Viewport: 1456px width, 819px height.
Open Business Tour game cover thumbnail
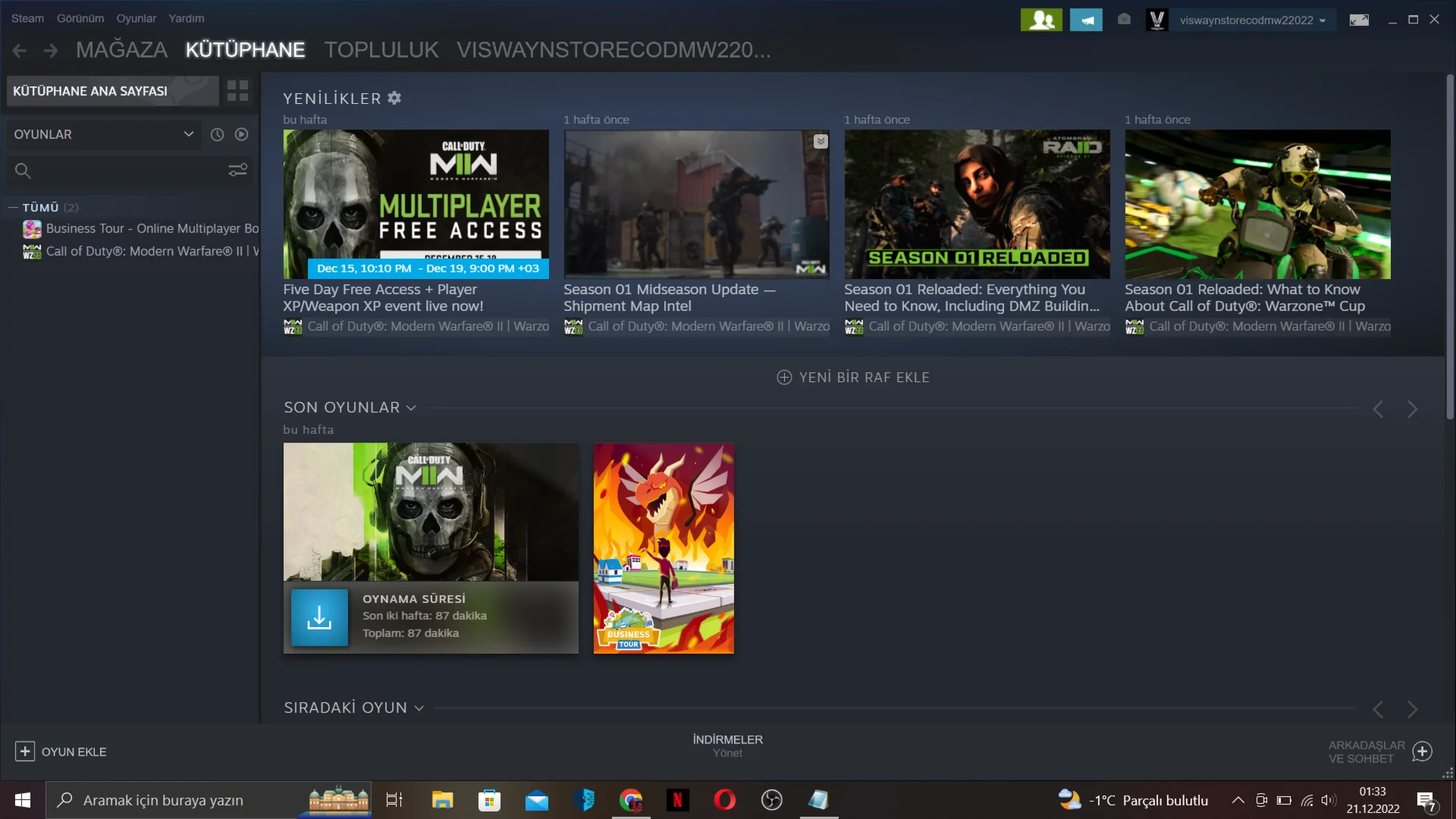664,548
